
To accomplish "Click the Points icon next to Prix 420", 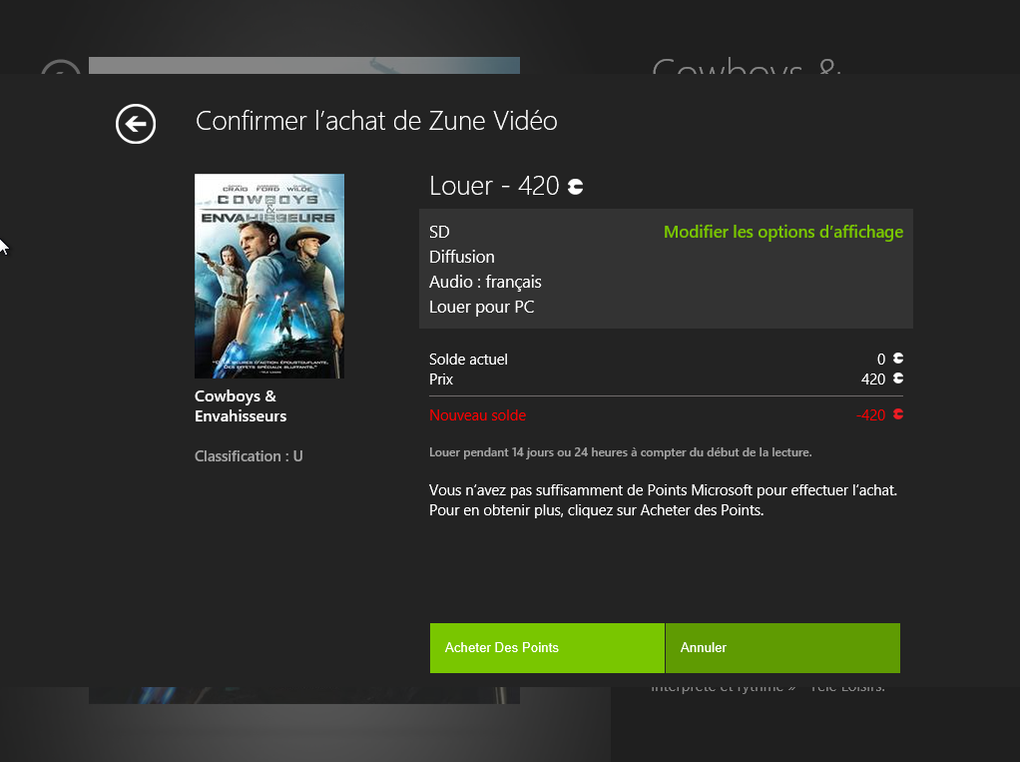I will (x=897, y=379).
